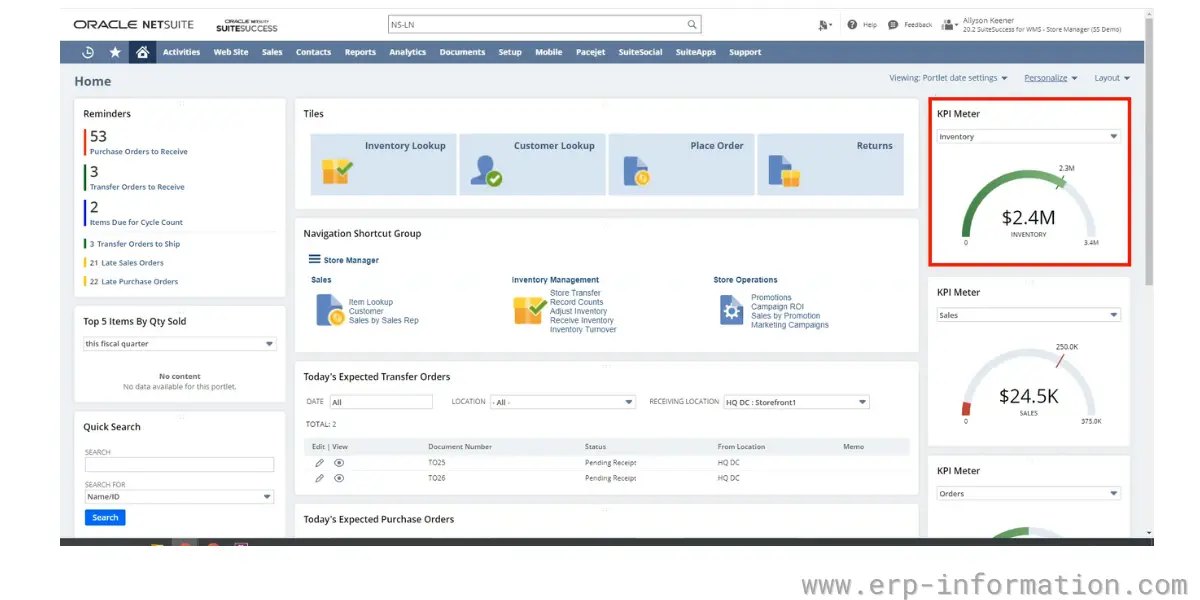Open the Create New icon in header
Viewport: 1200px width, 600px height.
click(x=824, y=24)
